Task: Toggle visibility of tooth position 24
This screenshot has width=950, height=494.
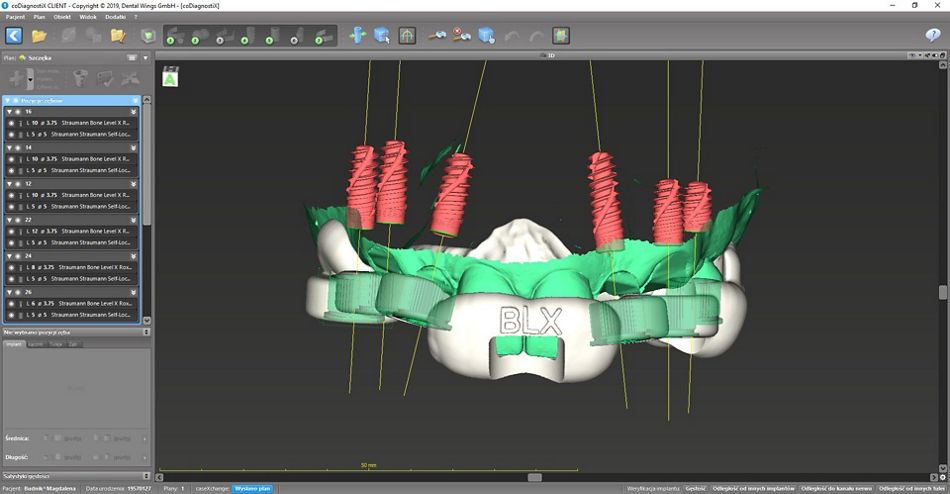Action: [x=18, y=256]
